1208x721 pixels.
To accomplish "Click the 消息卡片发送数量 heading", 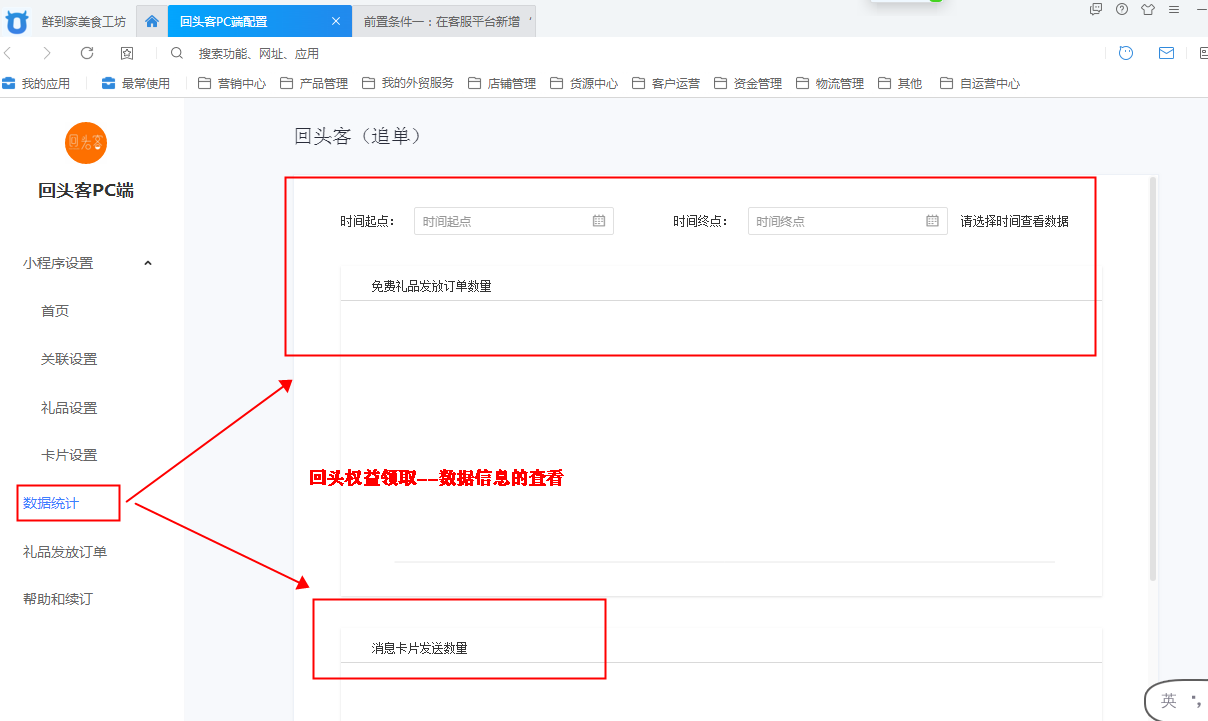I will 419,648.
